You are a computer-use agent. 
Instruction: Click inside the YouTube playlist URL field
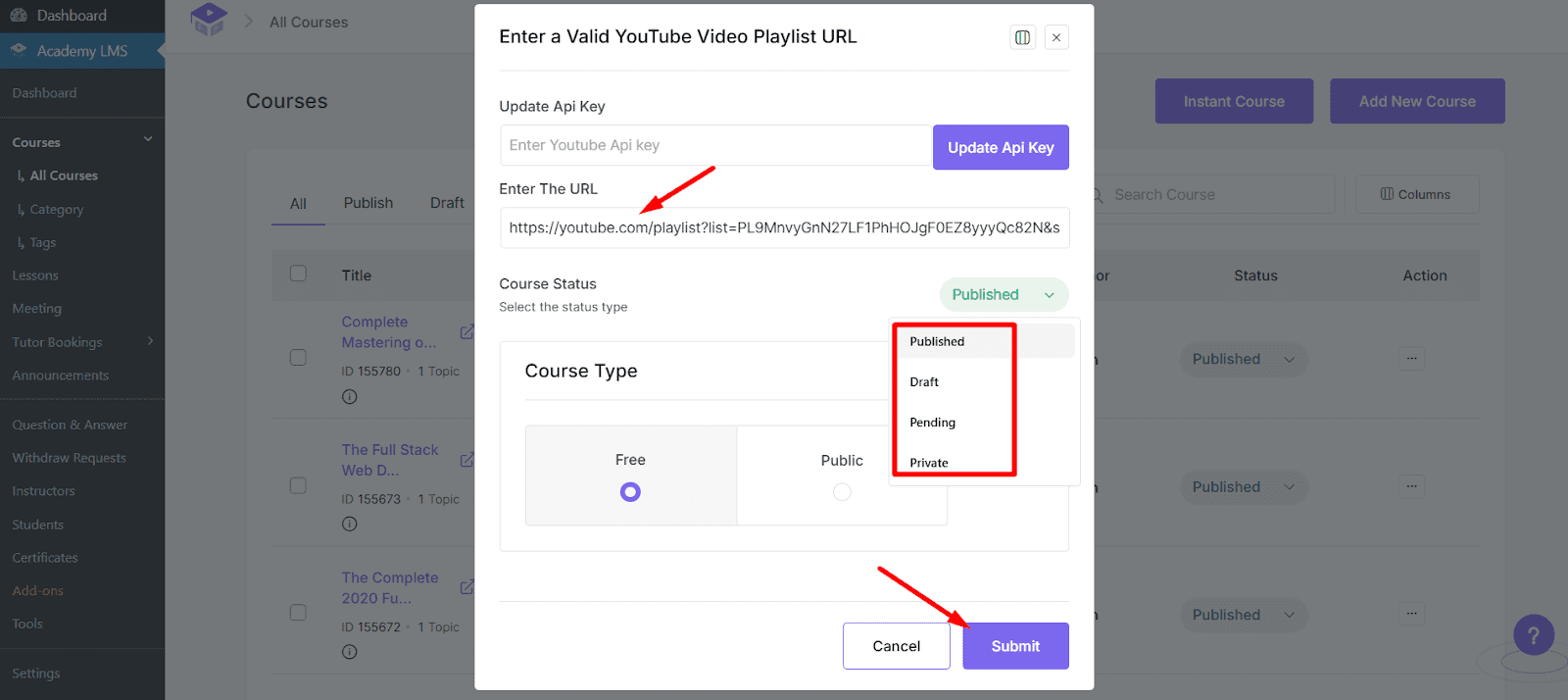click(x=783, y=227)
